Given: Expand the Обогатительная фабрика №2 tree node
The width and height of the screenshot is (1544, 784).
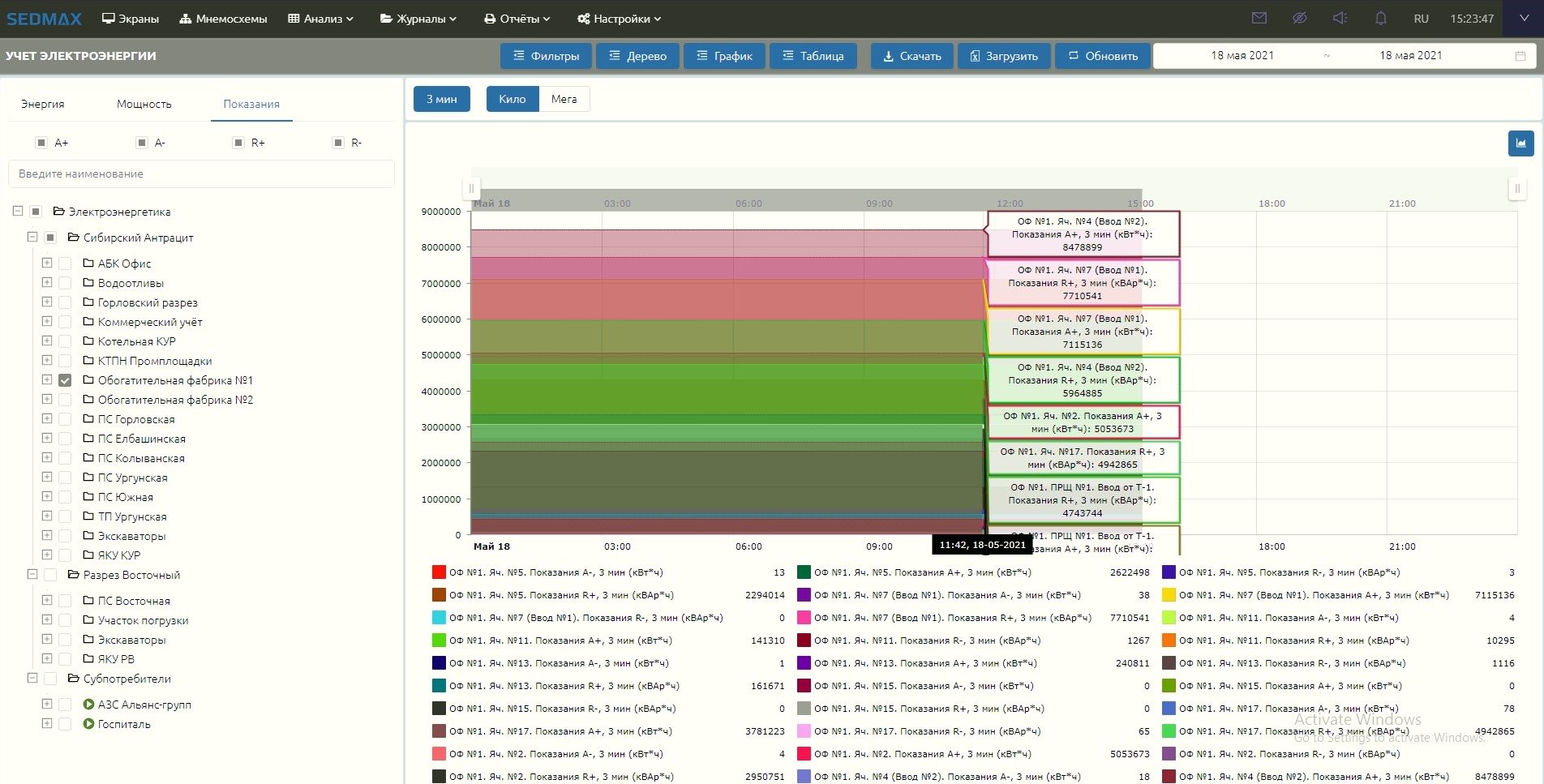Looking at the screenshot, I should tap(47, 400).
